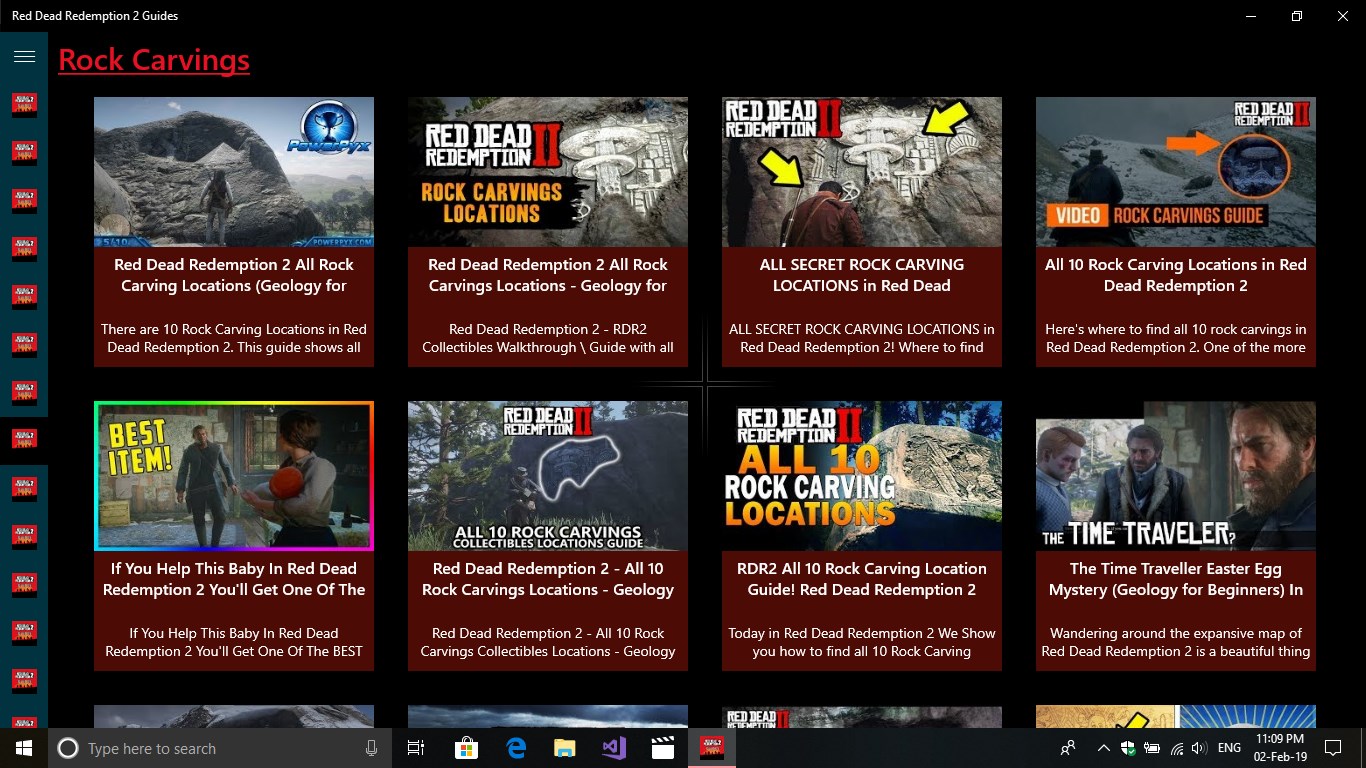Viewport: 1366px width, 768px height.
Task: Click description 'Today in Red Dead Redemption 2 We Show'
Action: 862,633
